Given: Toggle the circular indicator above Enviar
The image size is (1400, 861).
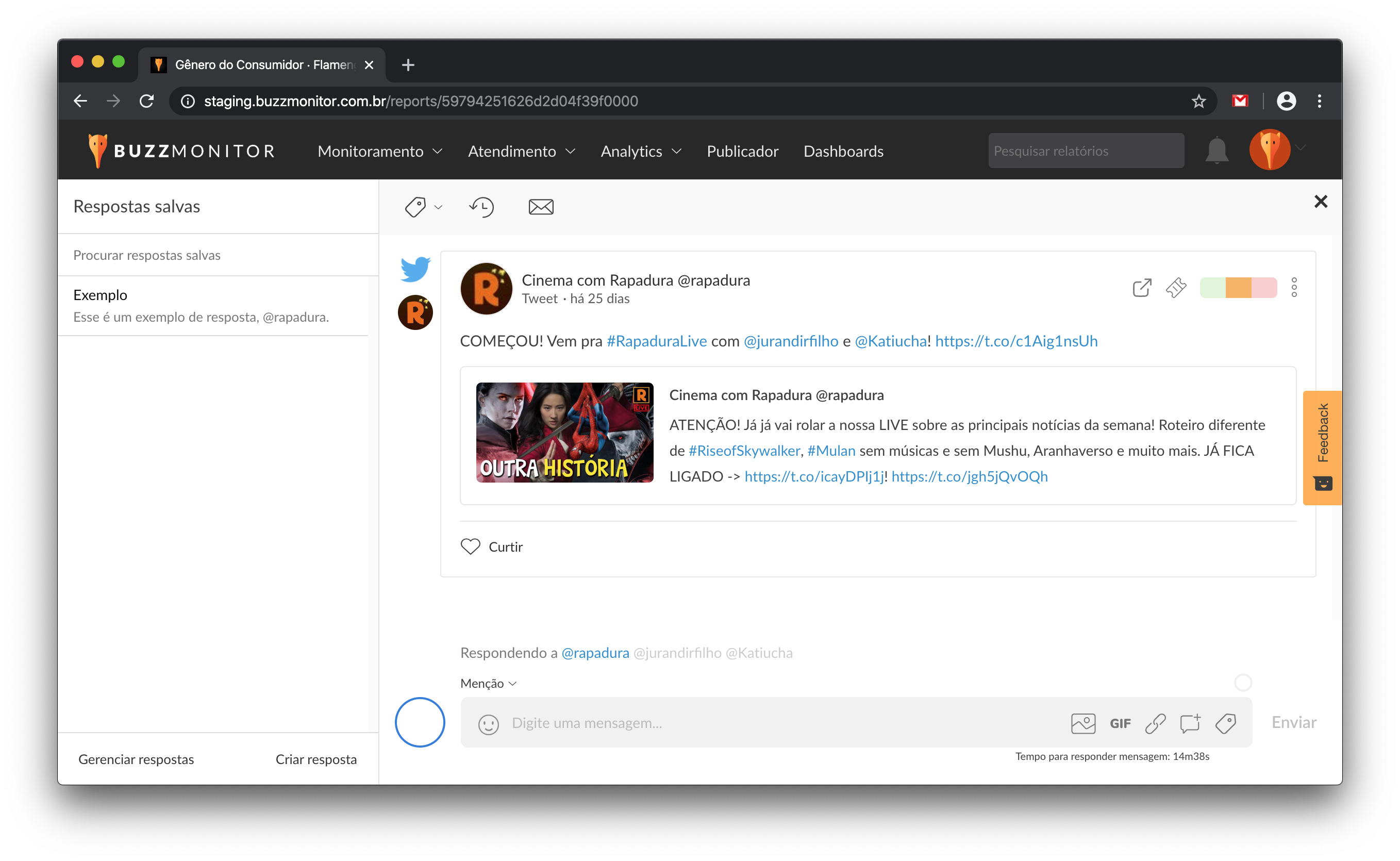Looking at the screenshot, I should (1242, 682).
